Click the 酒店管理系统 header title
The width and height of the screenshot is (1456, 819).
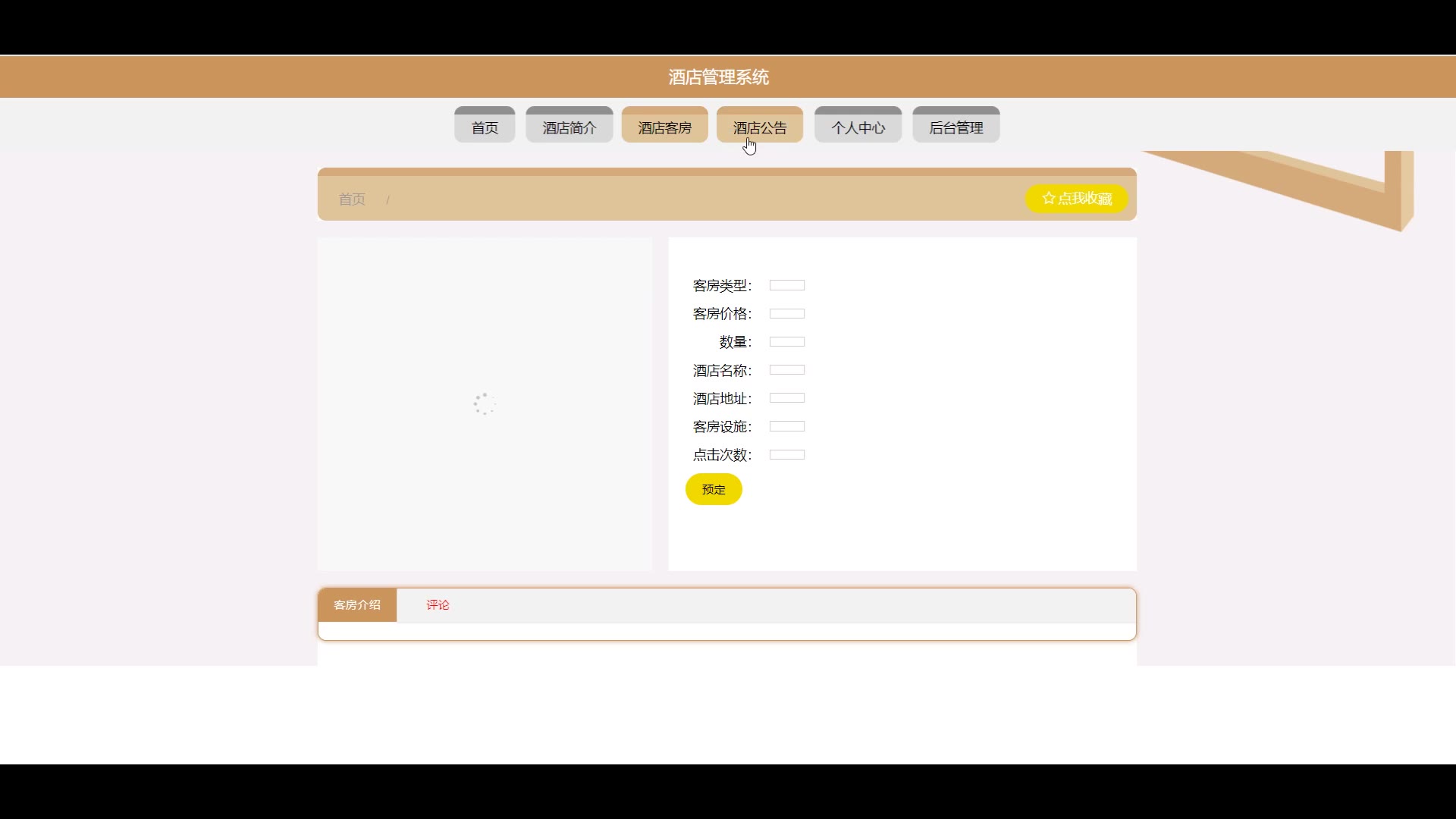[x=718, y=77]
